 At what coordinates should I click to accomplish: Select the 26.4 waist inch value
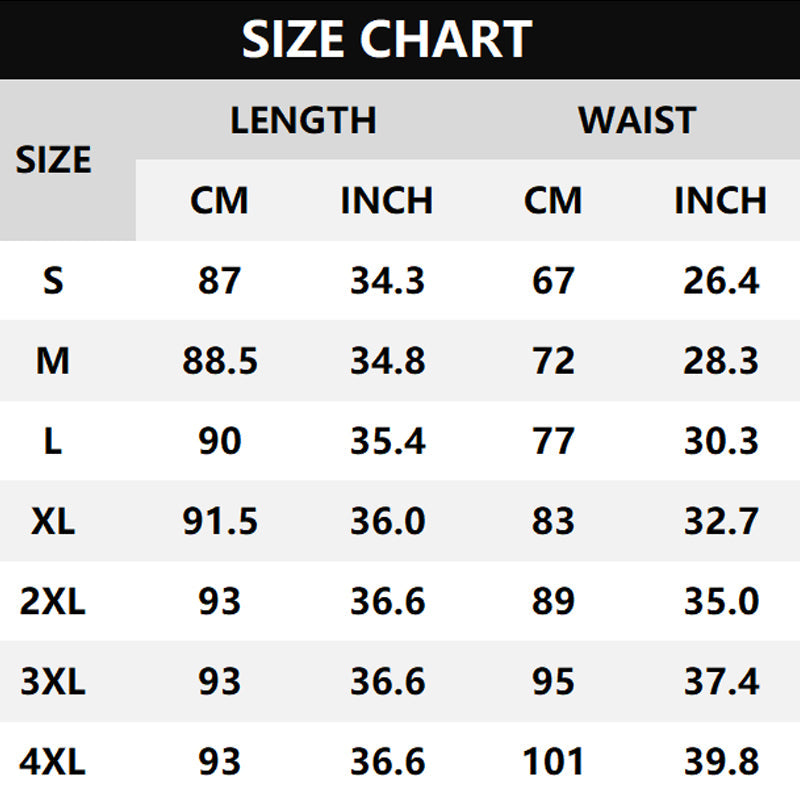721,281
